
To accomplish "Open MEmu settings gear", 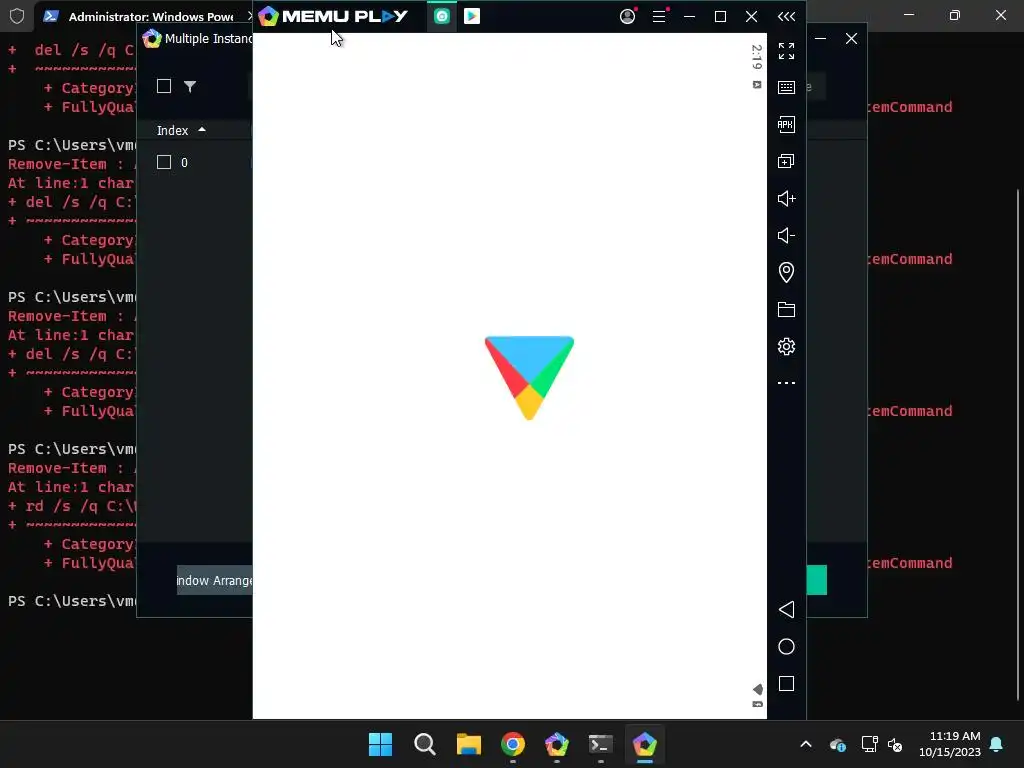I will coord(786,346).
